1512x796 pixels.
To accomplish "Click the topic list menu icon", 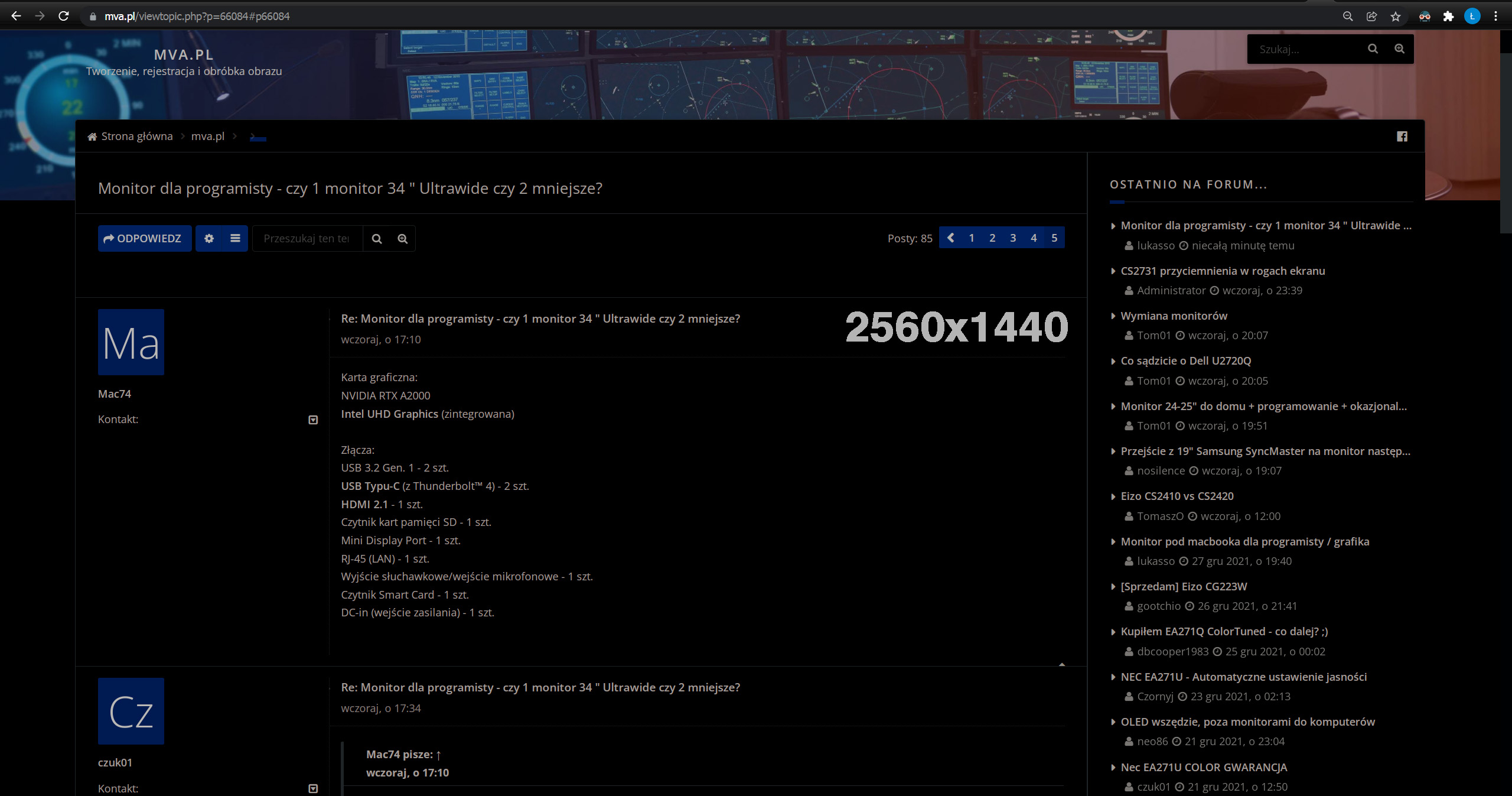I will (x=235, y=238).
